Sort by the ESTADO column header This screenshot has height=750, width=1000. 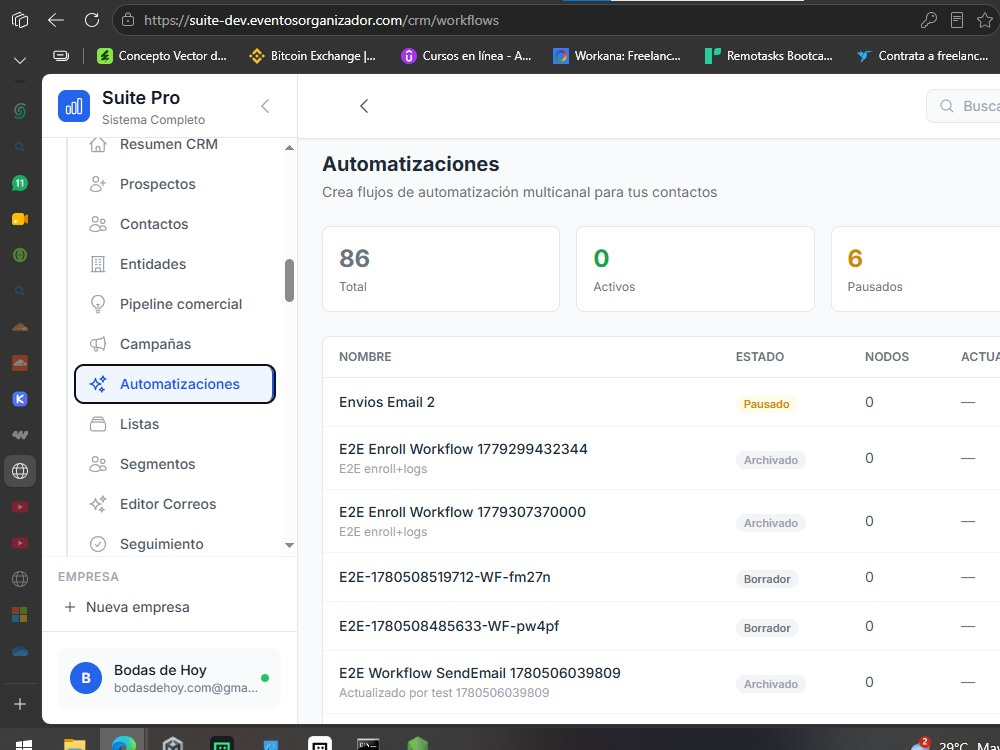pyautogui.click(x=760, y=357)
